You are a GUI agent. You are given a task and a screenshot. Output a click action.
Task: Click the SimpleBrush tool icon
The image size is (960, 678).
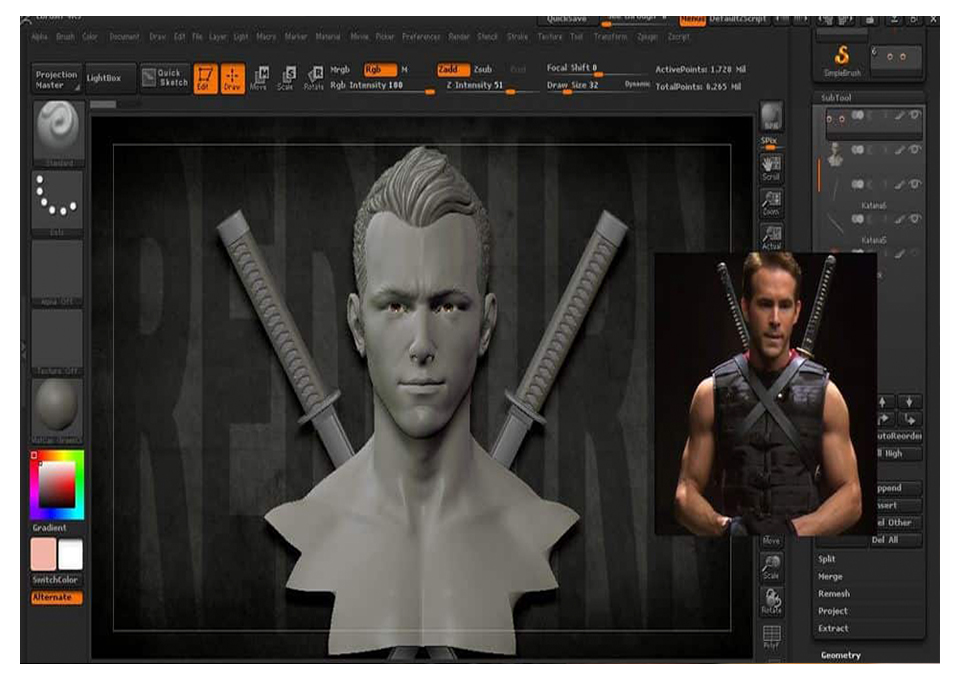[x=842, y=61]
